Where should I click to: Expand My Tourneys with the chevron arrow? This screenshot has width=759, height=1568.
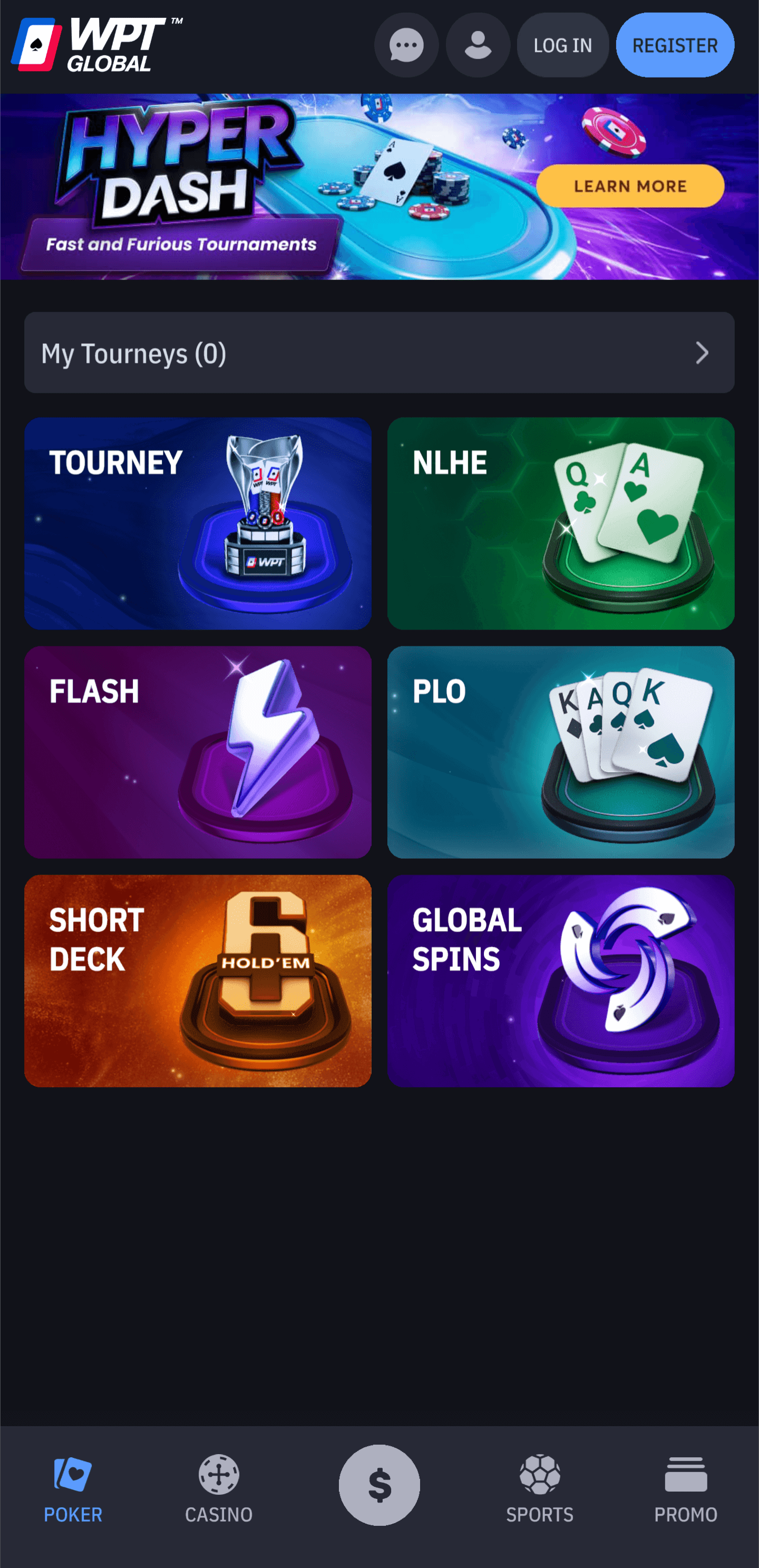(x=703, y=352)
